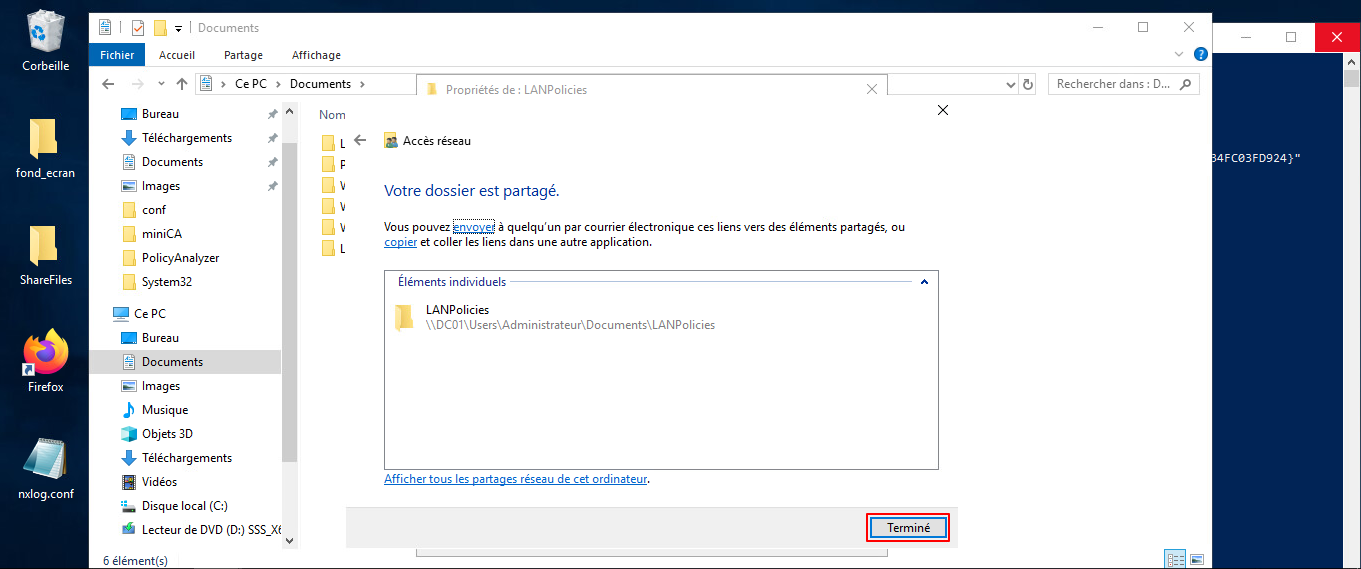Click the Explorer help question mark icon
This screenshot has height=569, width=1361.
pyautogui.click(x=1201, y=55)
